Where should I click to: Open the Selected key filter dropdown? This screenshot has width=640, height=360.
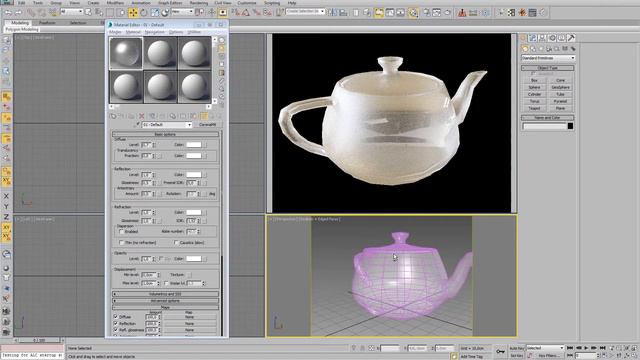(545, 348)
